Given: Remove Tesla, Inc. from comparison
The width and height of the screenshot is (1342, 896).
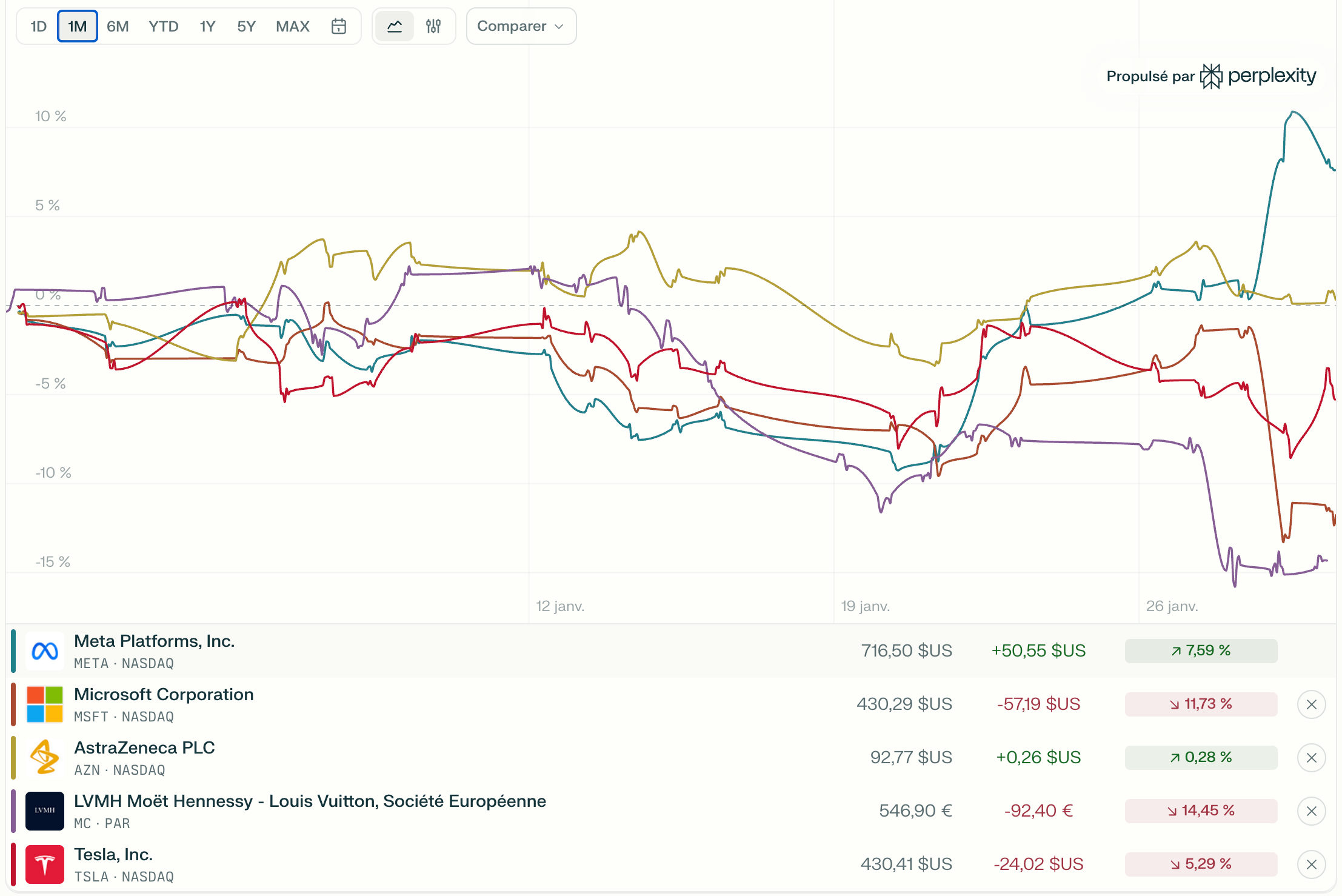Looking at the screenshot, I should (x=1311, y=864).
